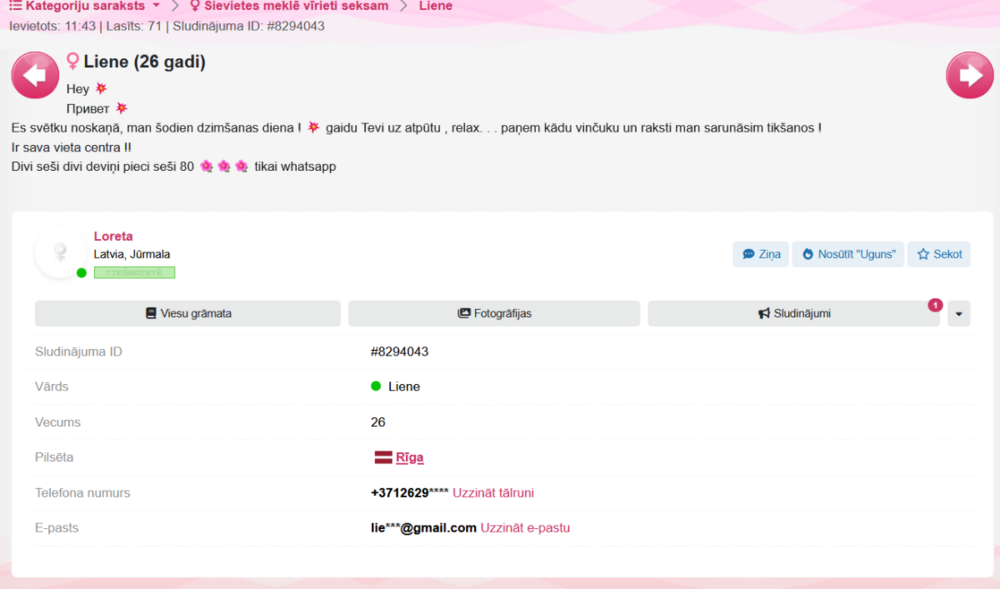Screen dimensions: 1000x589
Task: Click the star icon on the Sekot button
Action: 923,253
